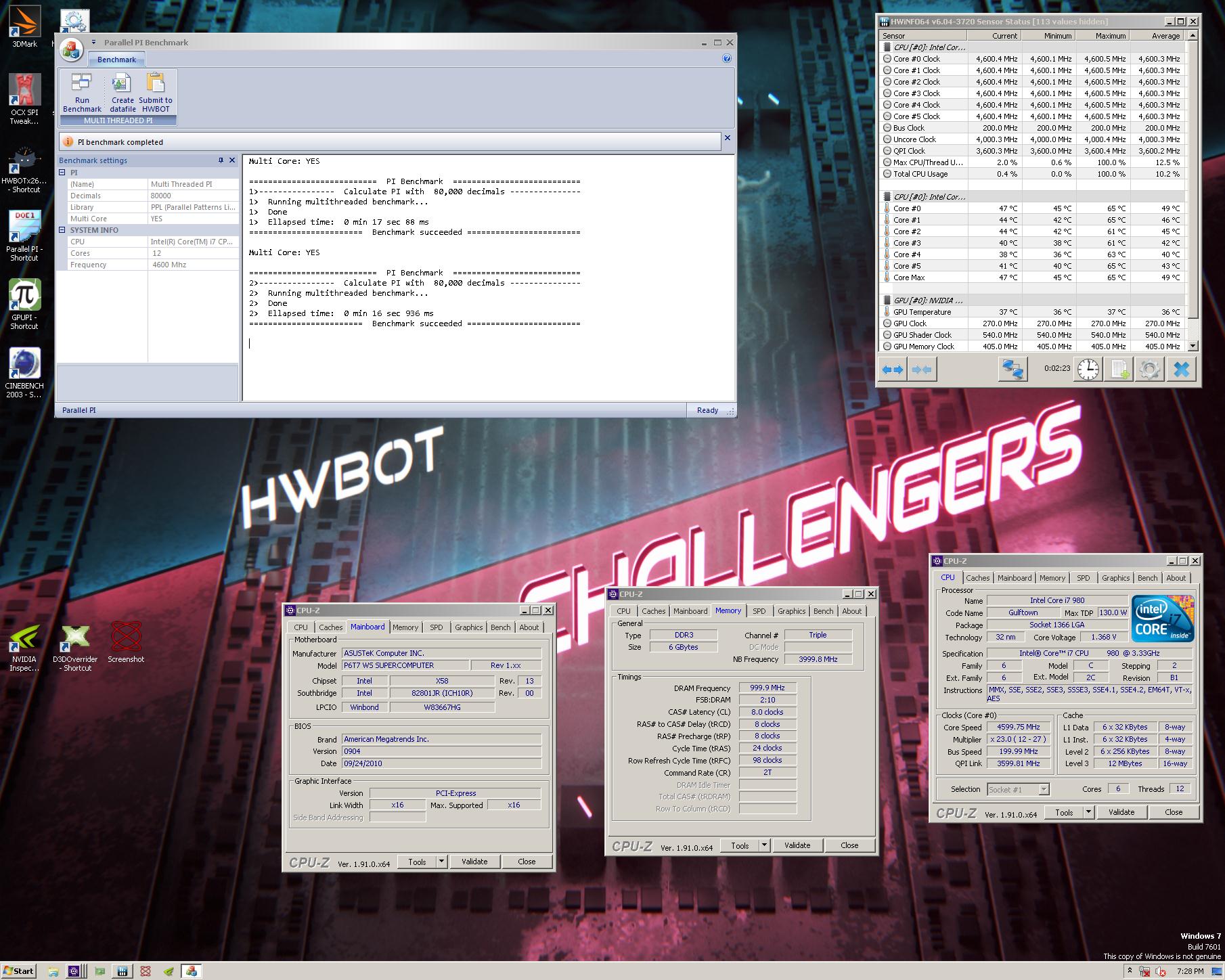Screen dimensions: 1225x980
Task: Reset HWiNFO clock timer button
Action: click(1088, 370)
